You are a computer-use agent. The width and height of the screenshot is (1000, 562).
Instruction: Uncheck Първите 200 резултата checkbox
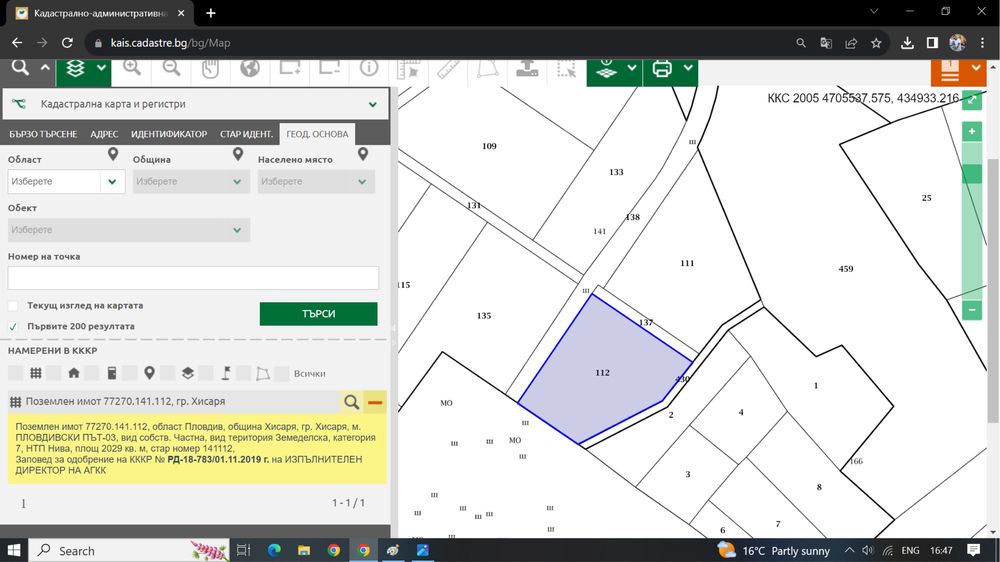[13, 327]
